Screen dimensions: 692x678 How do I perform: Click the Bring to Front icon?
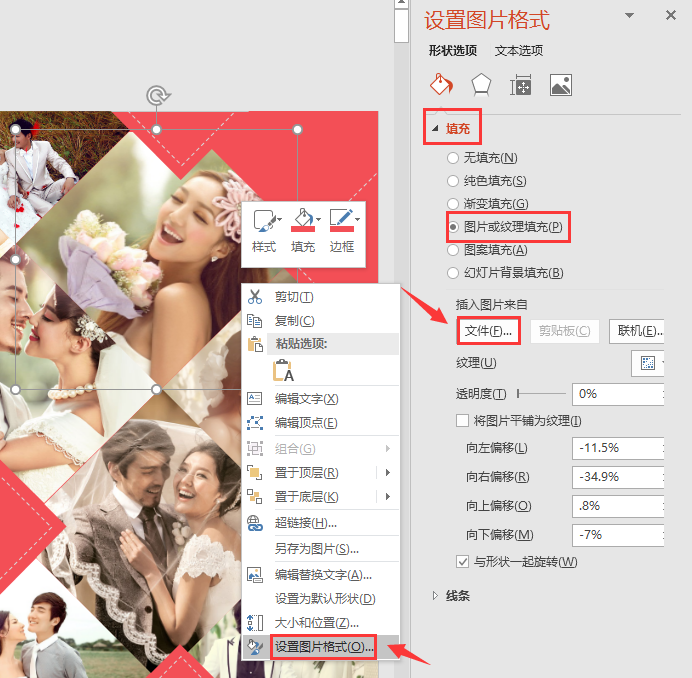(x=255, y=472)
